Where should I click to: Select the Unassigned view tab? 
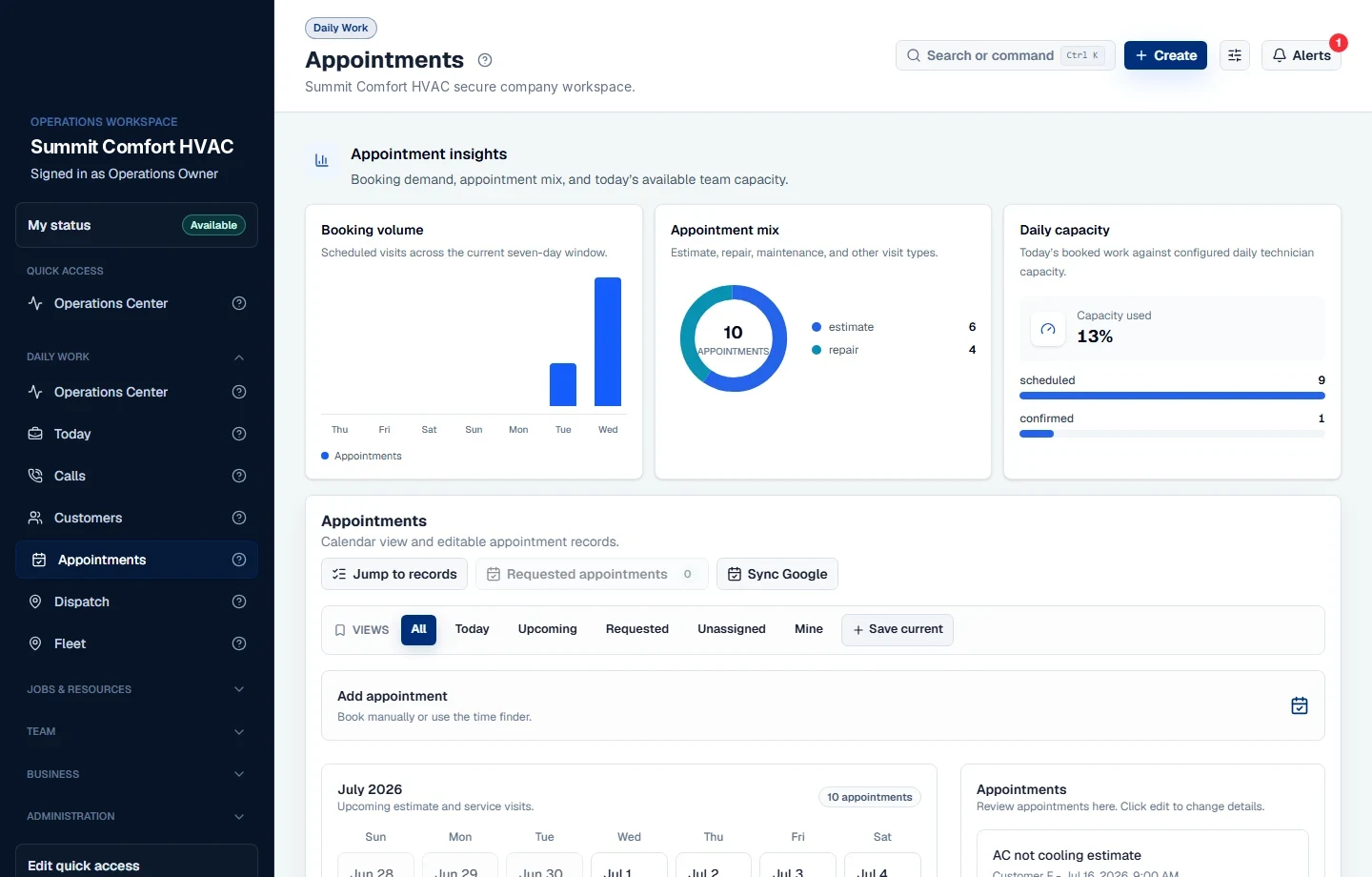pos(732,629)
